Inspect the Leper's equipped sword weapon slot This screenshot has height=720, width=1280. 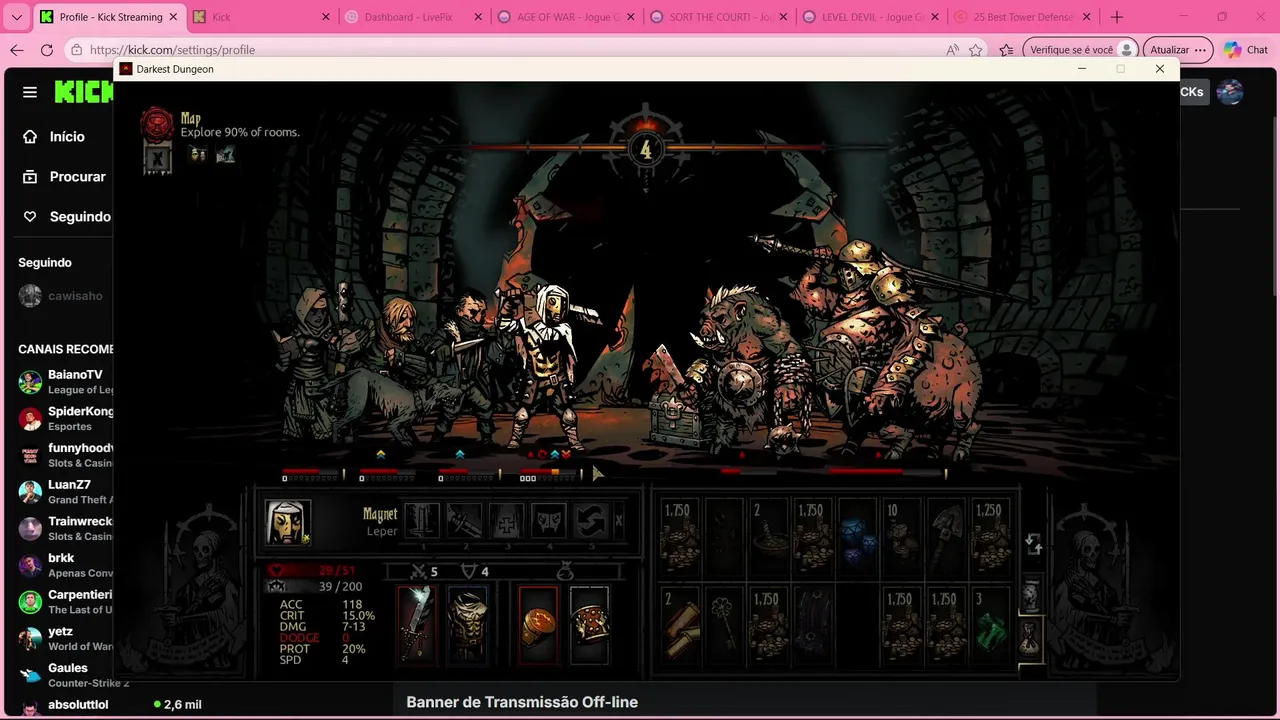click(417, 625)
